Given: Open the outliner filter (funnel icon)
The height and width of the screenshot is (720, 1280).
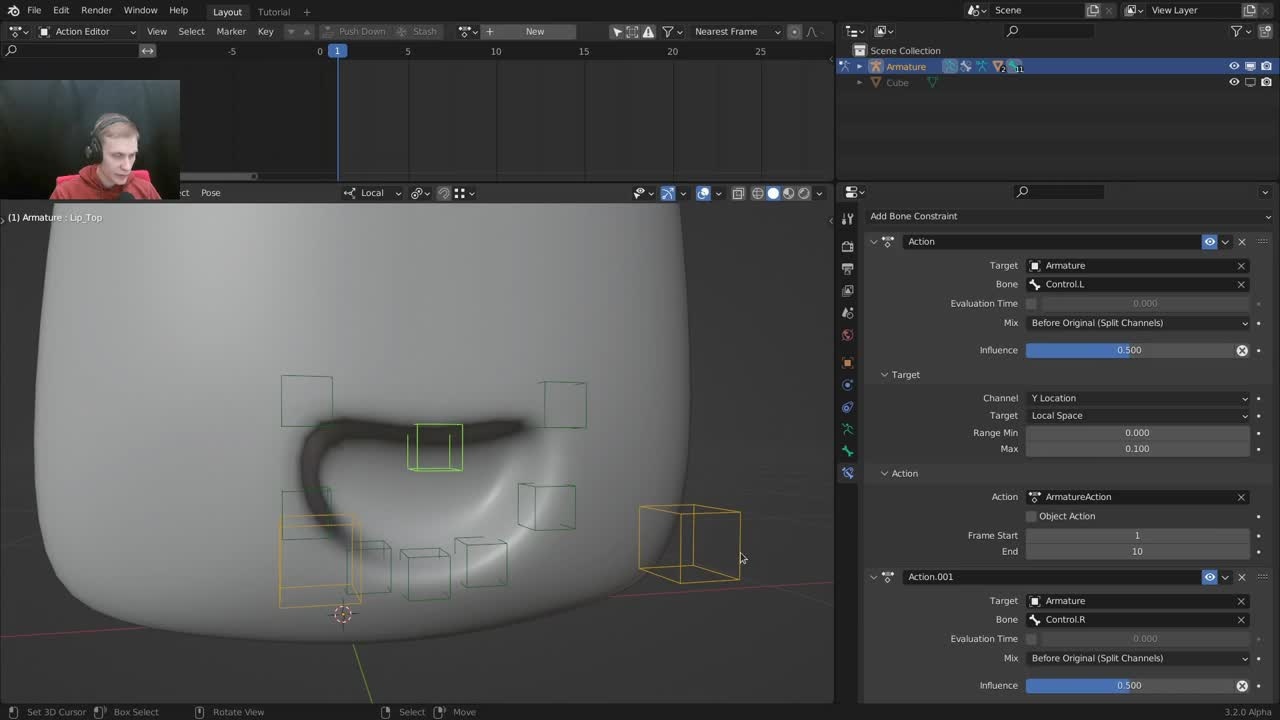Looking at the screenshot, I should (x=1236, y=31).
